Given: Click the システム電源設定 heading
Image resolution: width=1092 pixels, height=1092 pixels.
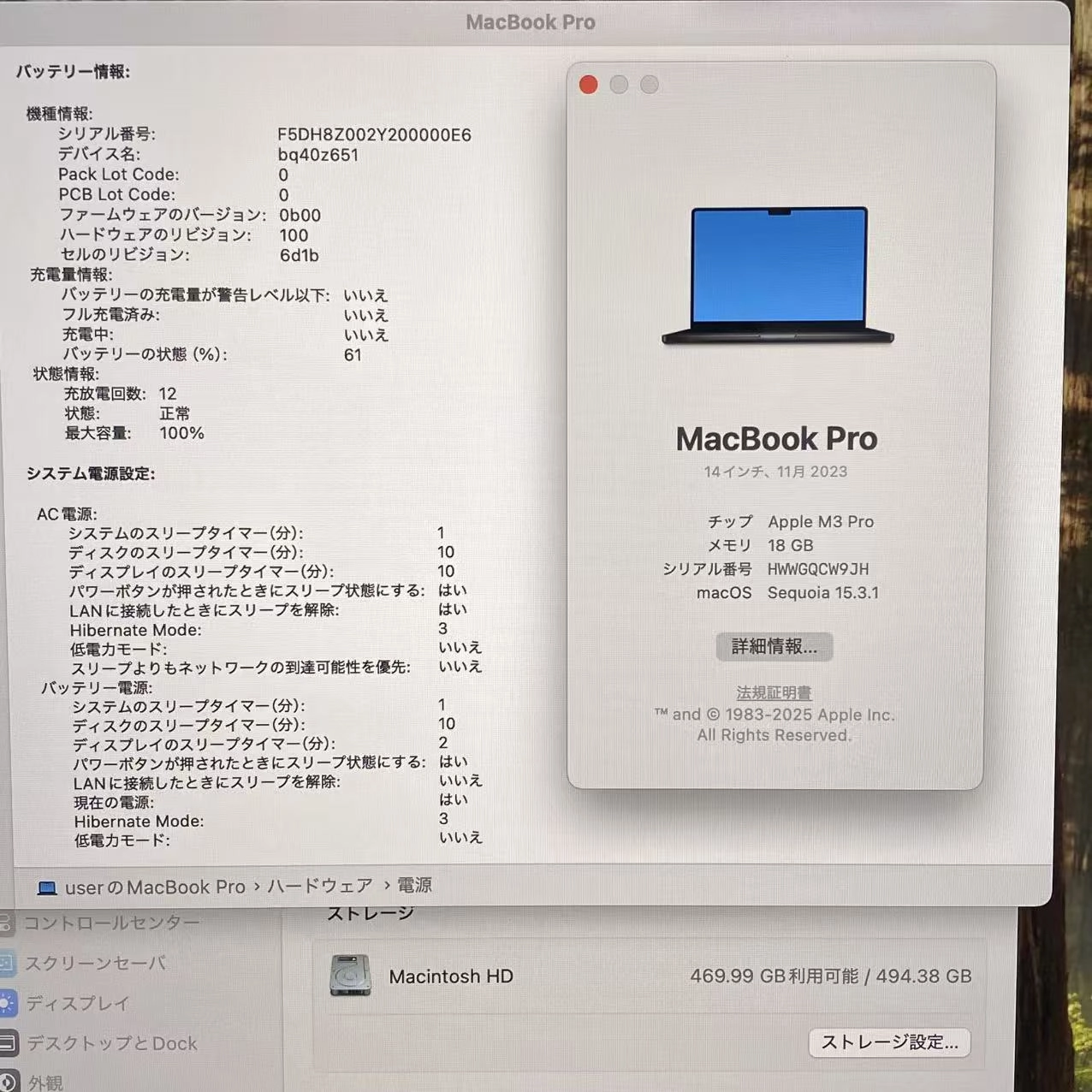Looking at the screenshot, I should pos(91,473).
